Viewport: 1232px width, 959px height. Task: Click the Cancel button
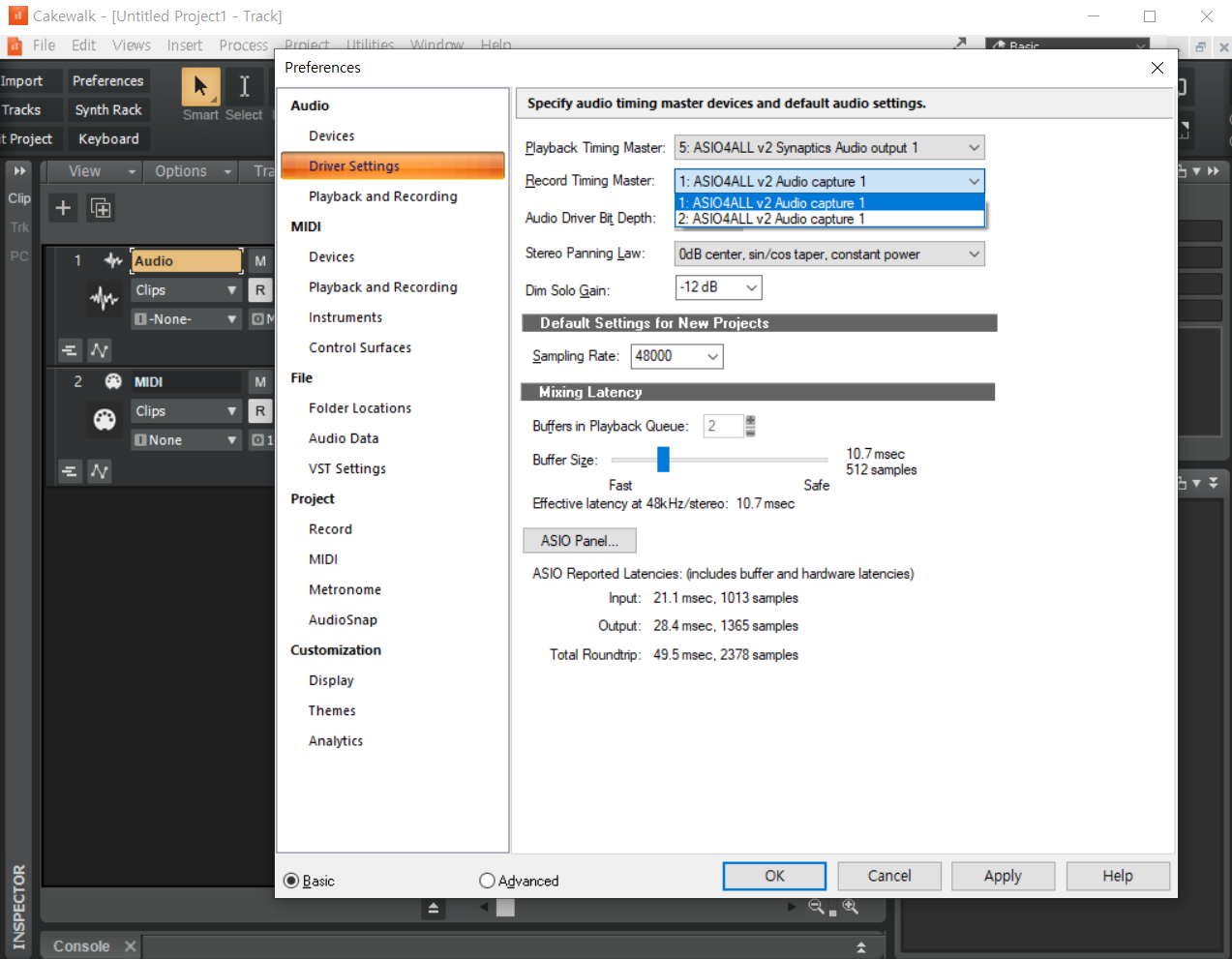tap(889, 876)
